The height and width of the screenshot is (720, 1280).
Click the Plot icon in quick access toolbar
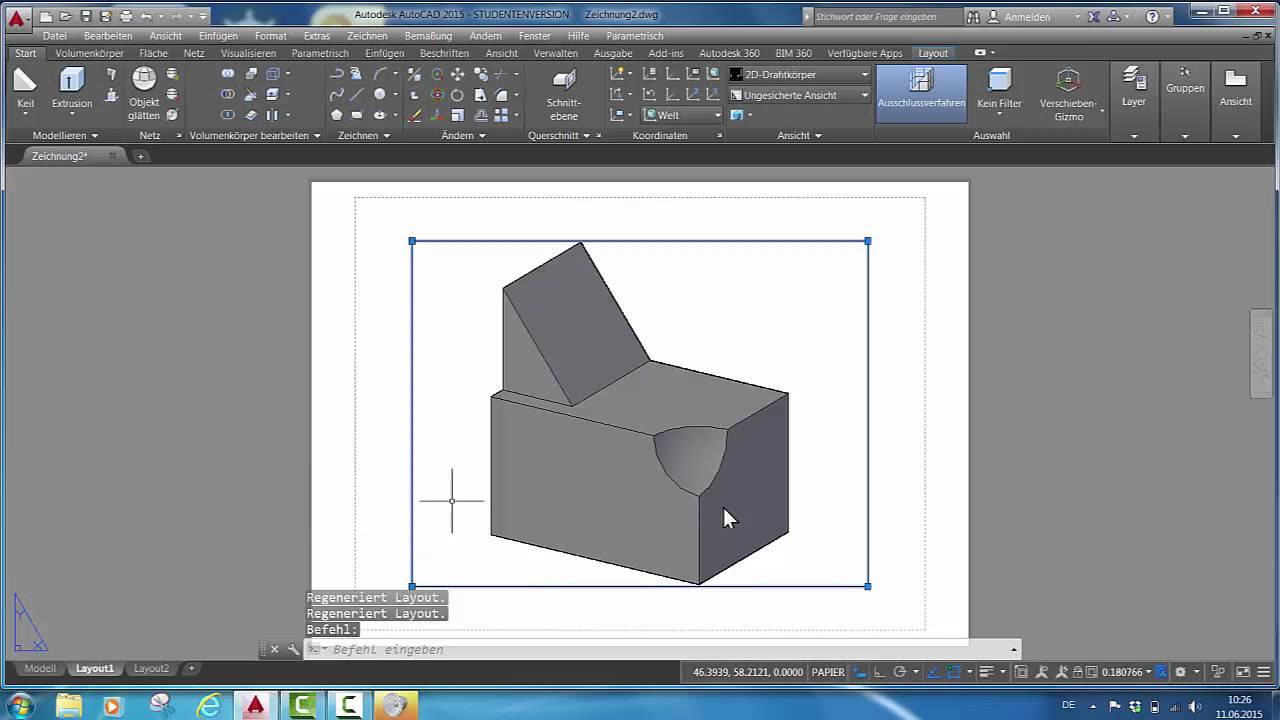126,16
